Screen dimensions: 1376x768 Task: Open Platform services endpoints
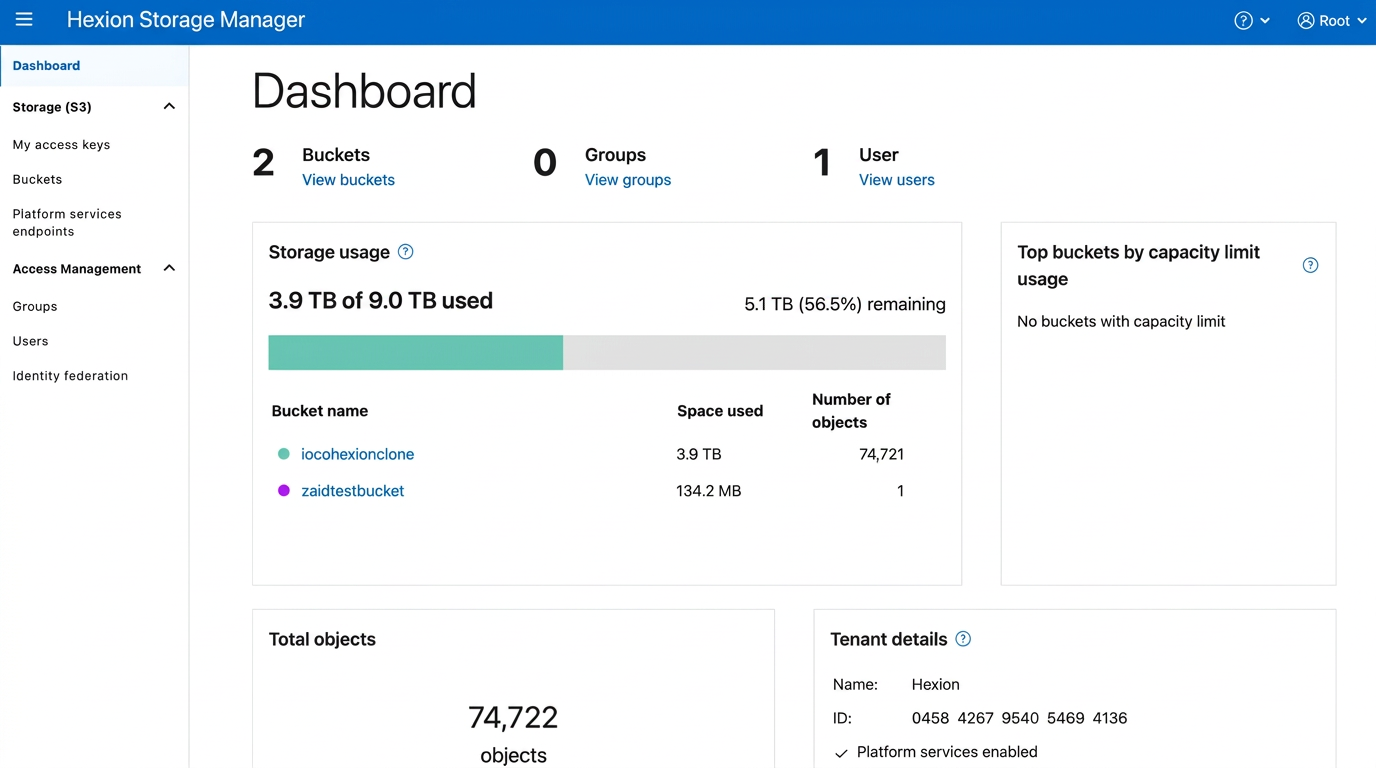tap(67, 223)
